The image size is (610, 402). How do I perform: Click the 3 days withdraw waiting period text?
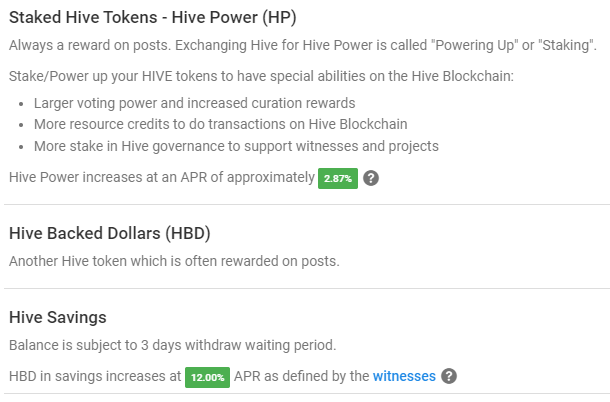[x=172, y=345]
